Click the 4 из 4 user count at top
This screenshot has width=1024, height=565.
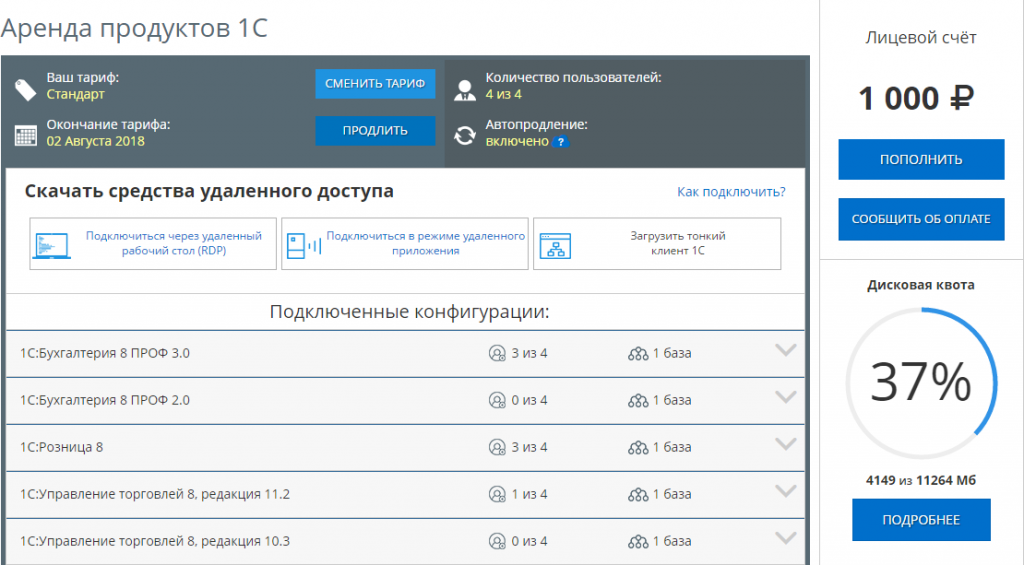point(504,94)
